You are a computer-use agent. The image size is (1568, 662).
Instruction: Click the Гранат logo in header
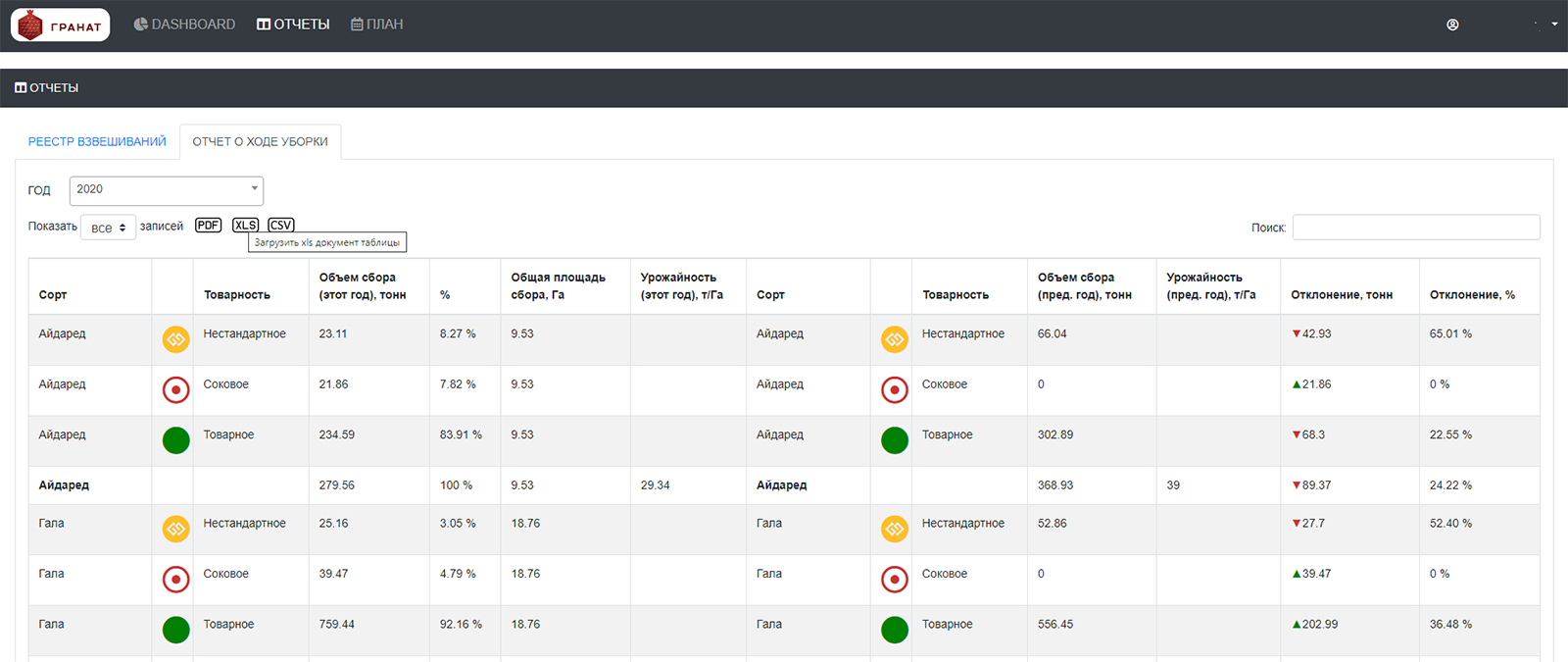click(x=60, y=25)
